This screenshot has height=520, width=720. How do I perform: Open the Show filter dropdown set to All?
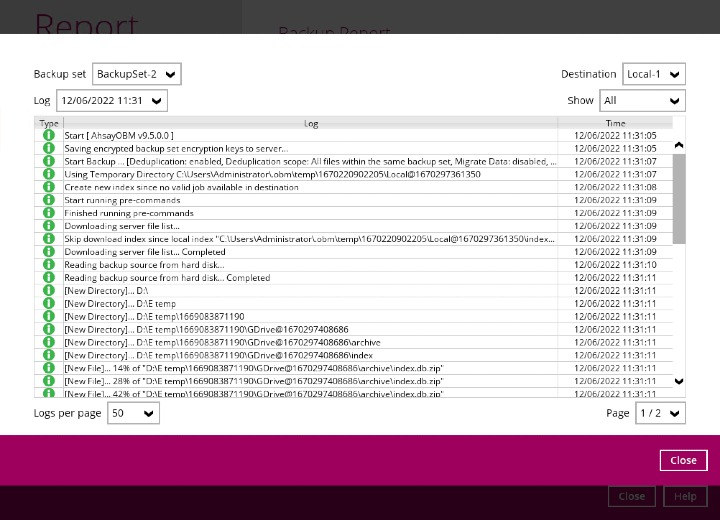(x=642, y=101)
